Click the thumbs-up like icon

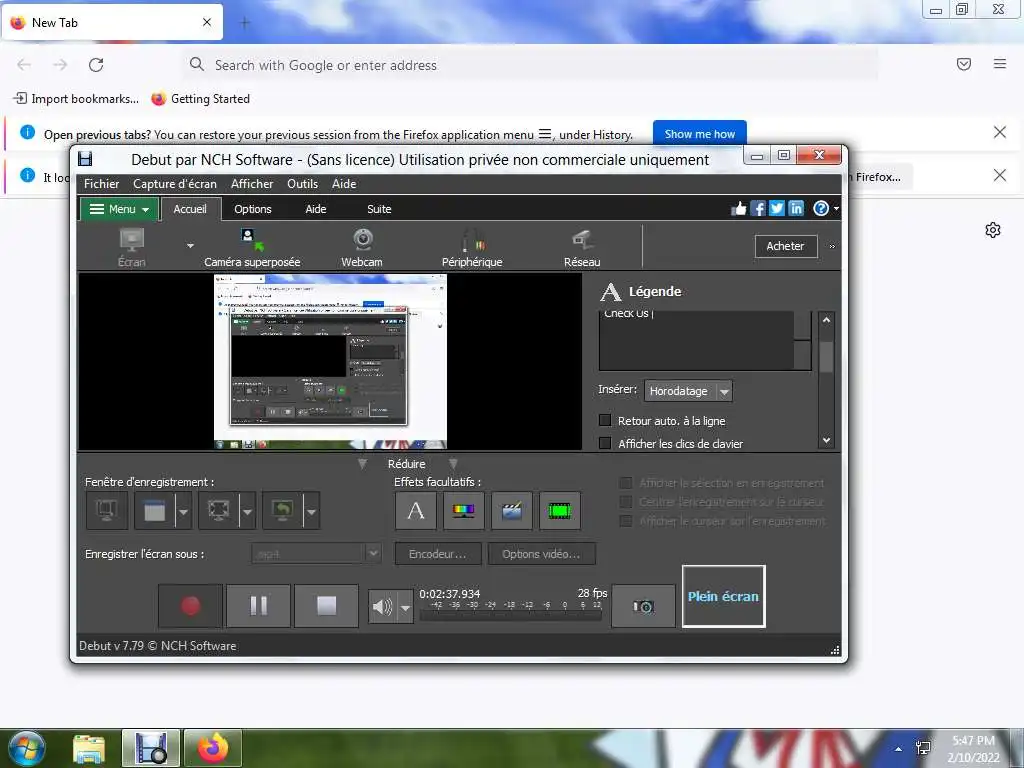point(739,208)
